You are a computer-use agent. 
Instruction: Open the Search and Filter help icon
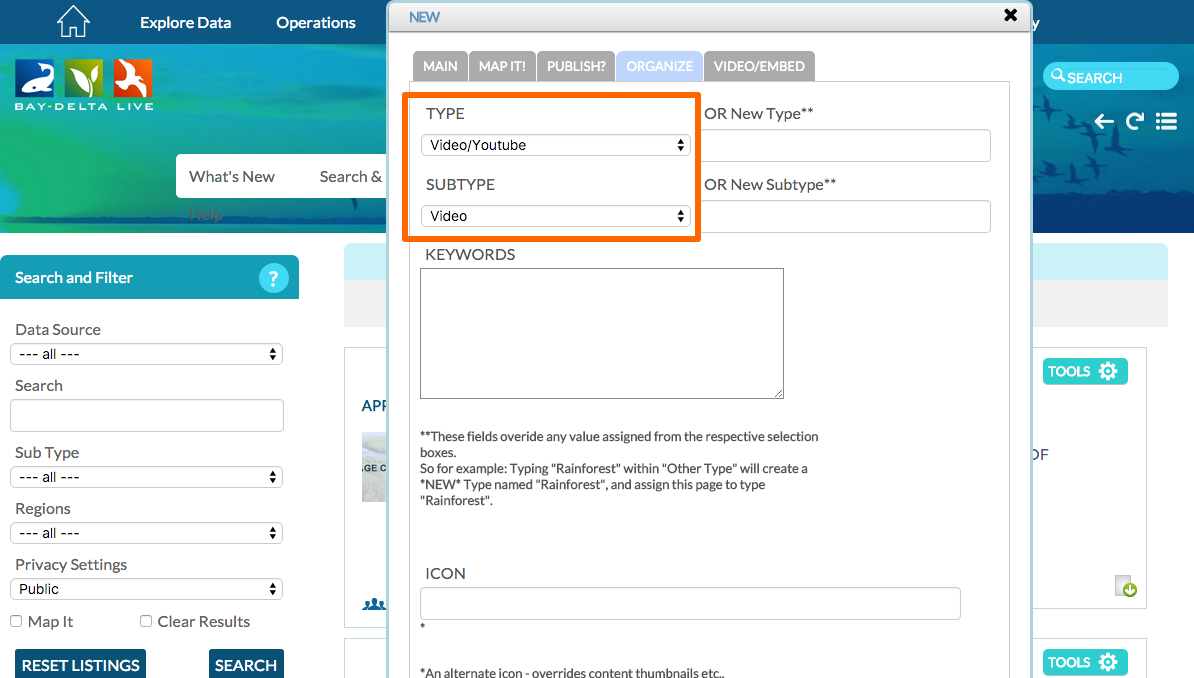click(273, 278)
